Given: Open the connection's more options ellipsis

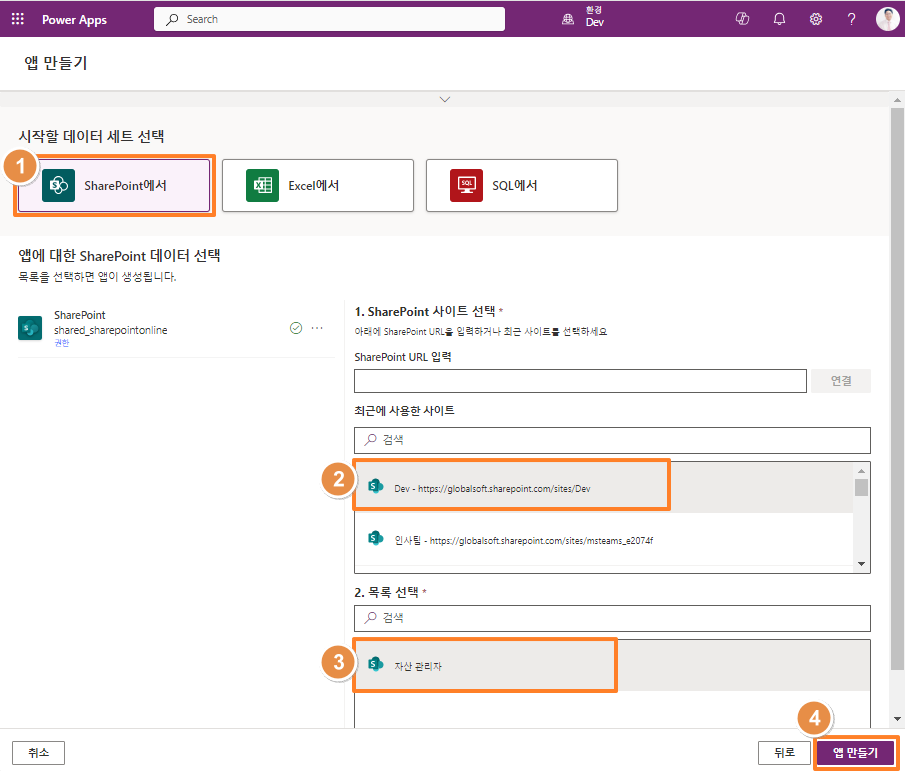Looking at the screenshot, I should 317,328.
